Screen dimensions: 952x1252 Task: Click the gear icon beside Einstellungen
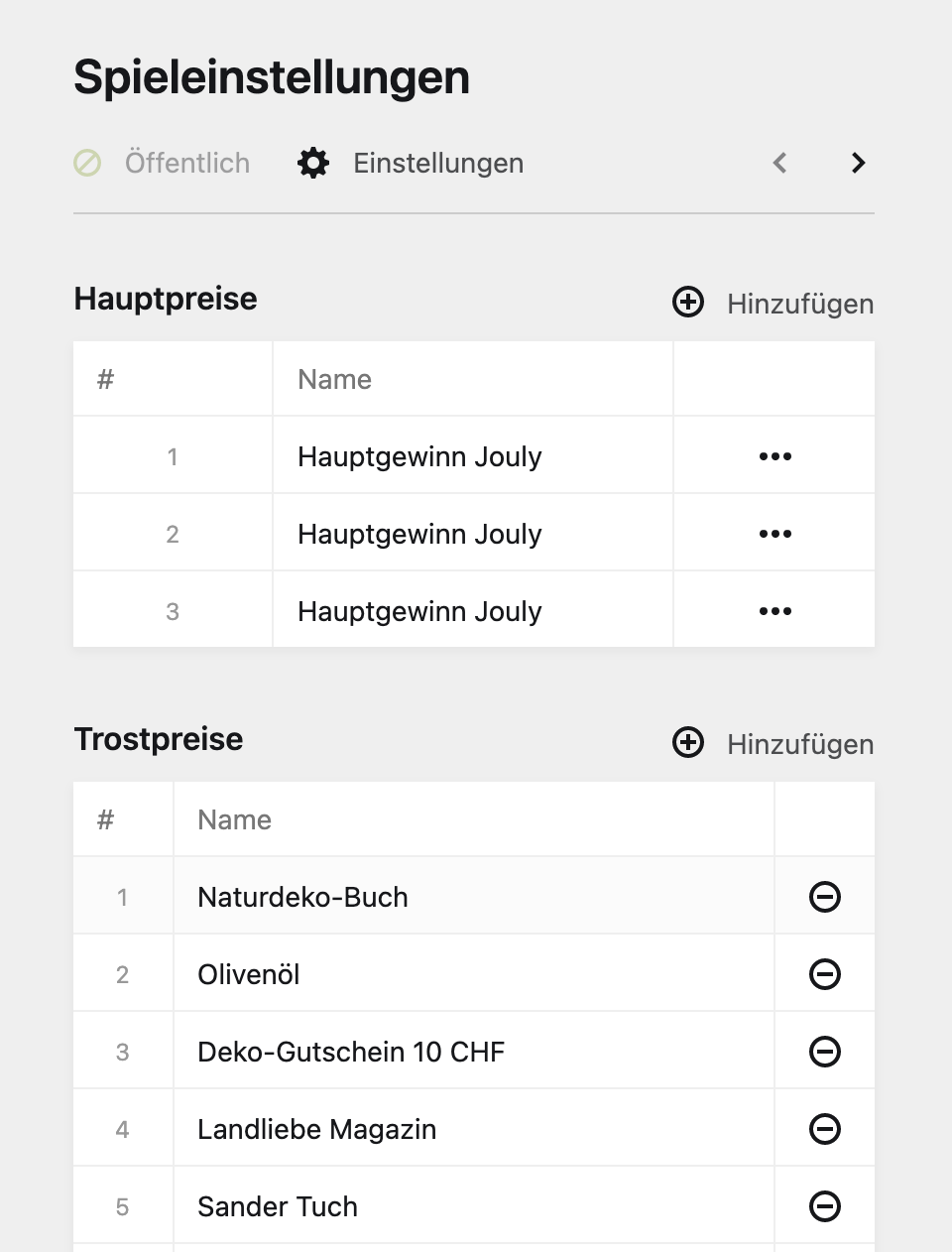(313, 163)
